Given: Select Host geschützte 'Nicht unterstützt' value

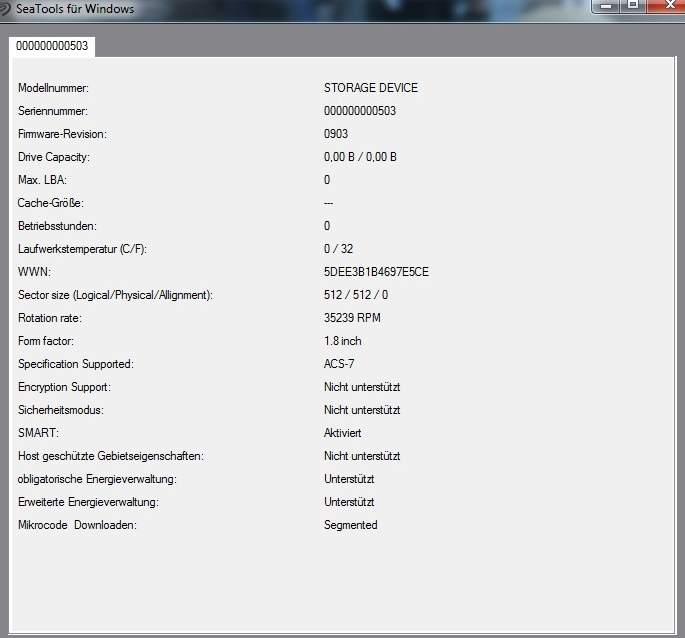Looking at the screenshot, I should click(362, 456).
